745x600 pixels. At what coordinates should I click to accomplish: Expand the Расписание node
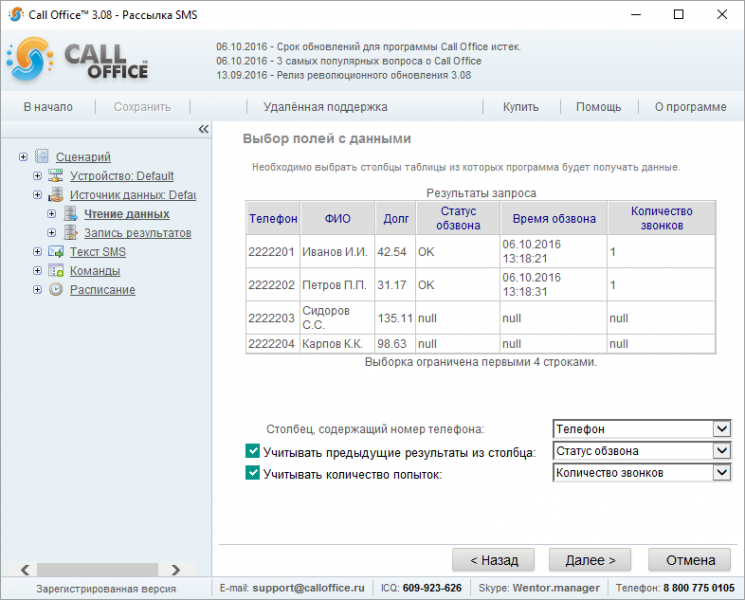37,290
